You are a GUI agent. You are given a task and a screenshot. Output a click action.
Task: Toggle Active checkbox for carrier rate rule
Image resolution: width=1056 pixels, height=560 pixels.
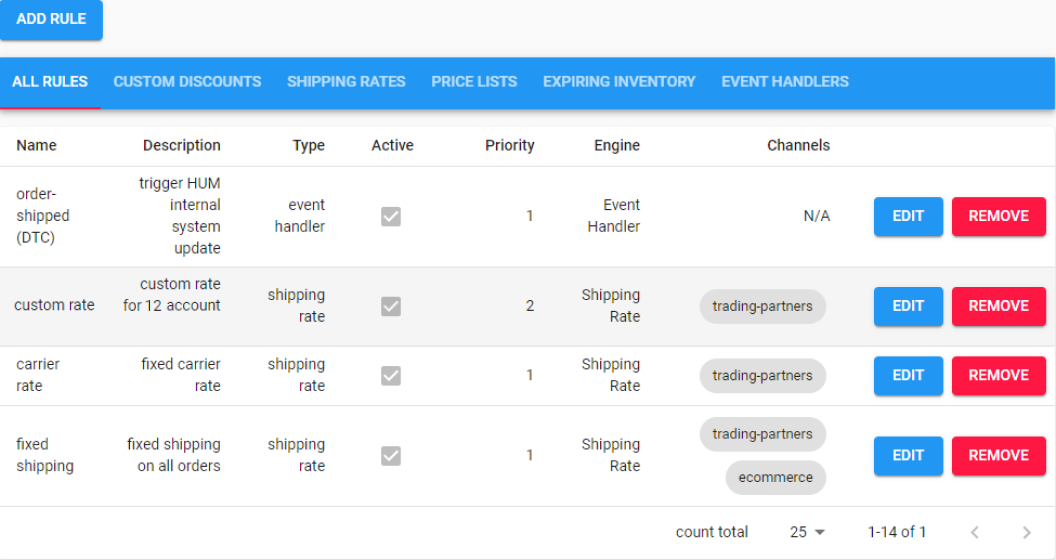coord(391,375)
